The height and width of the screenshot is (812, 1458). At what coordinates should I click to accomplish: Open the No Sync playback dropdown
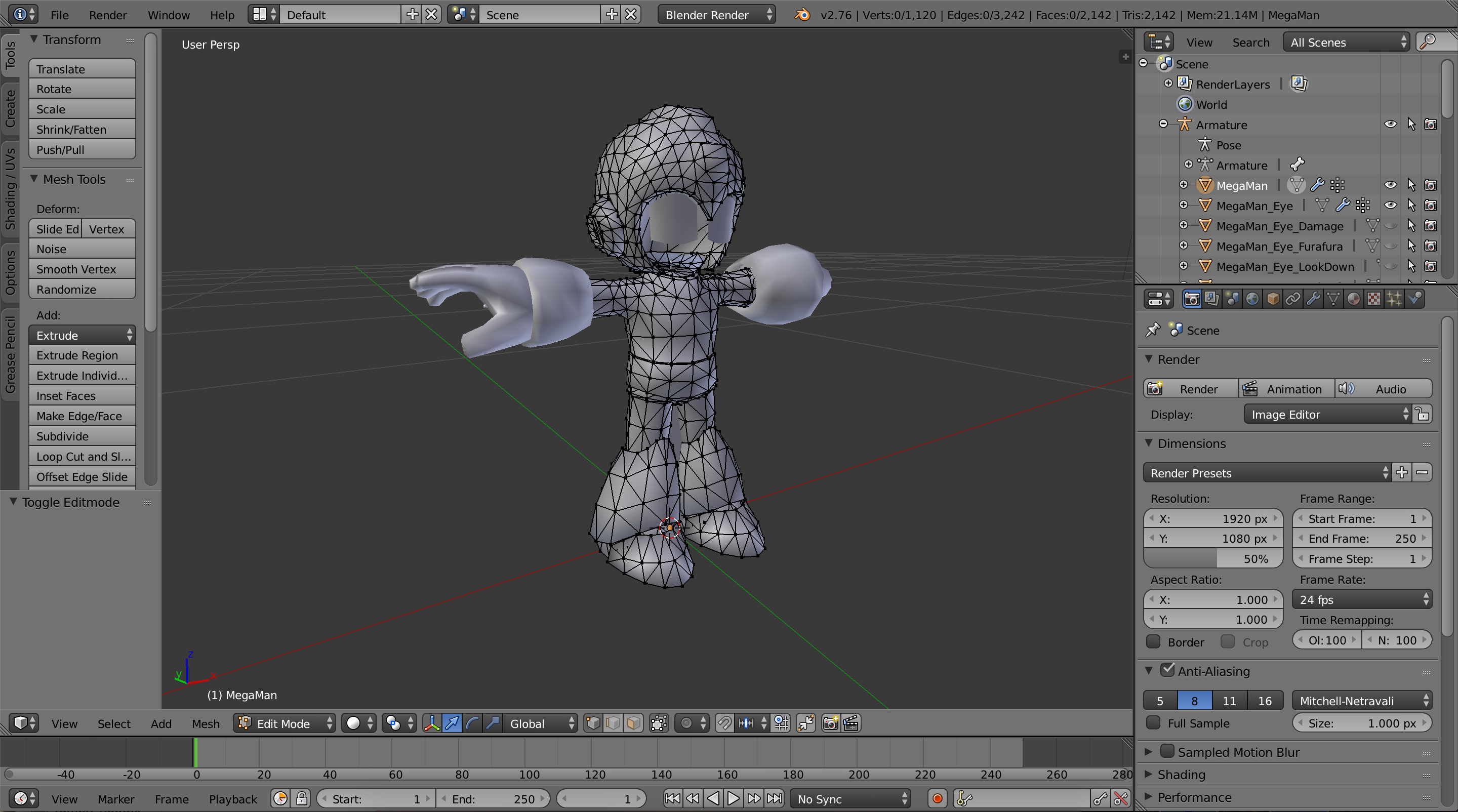(x=850, y=798)
